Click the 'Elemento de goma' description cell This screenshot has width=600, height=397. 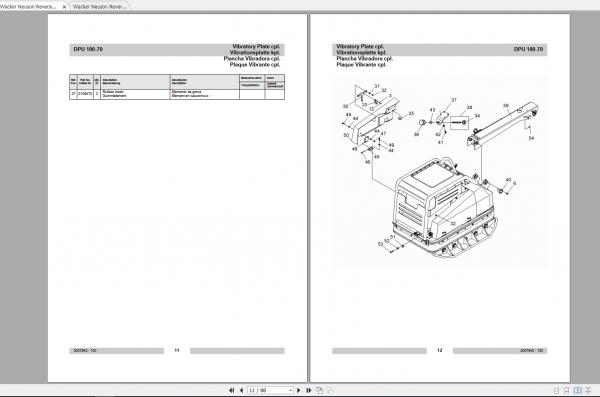204,94
